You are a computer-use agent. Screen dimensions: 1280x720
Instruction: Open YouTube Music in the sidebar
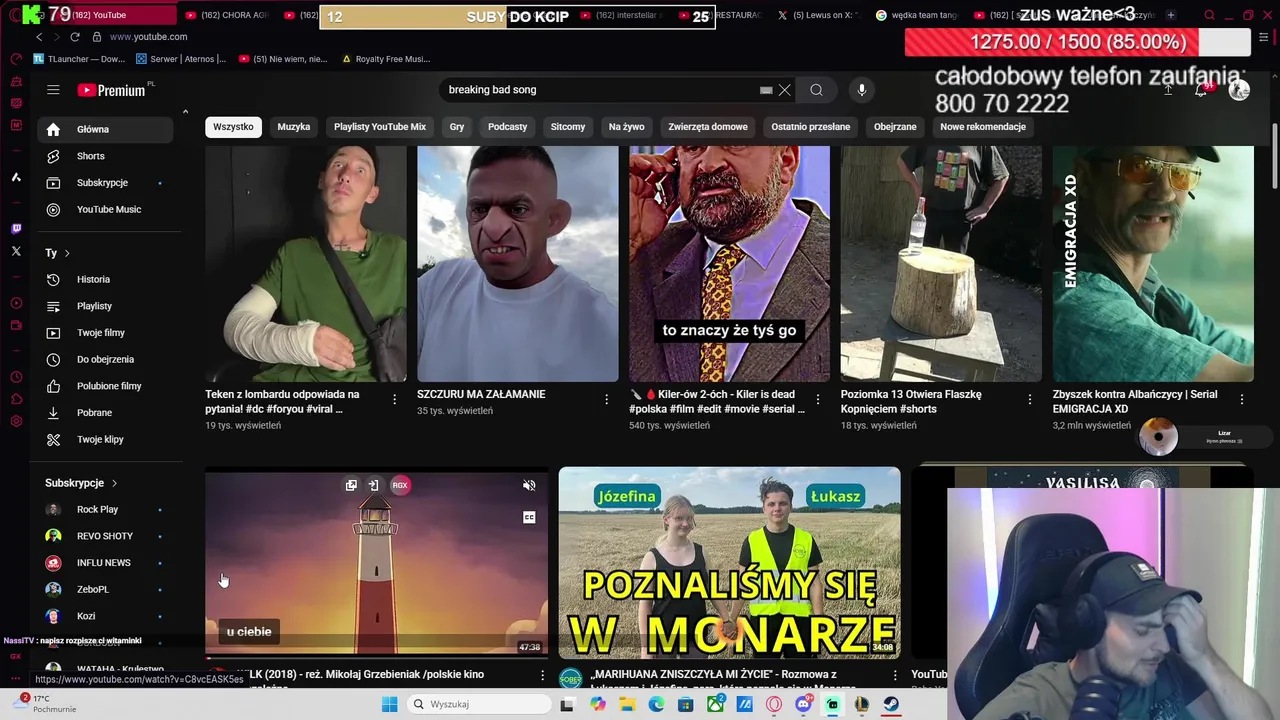[105, 209]
